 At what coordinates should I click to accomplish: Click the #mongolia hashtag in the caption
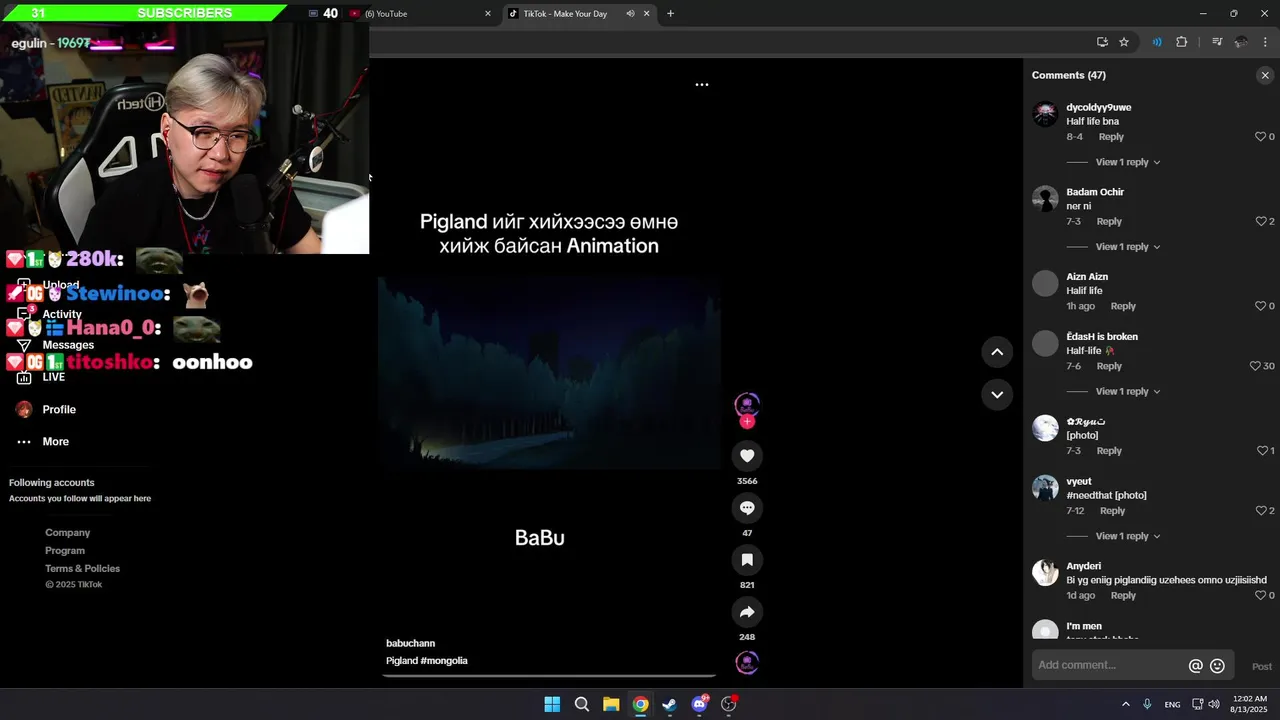(x=444, y=661)
